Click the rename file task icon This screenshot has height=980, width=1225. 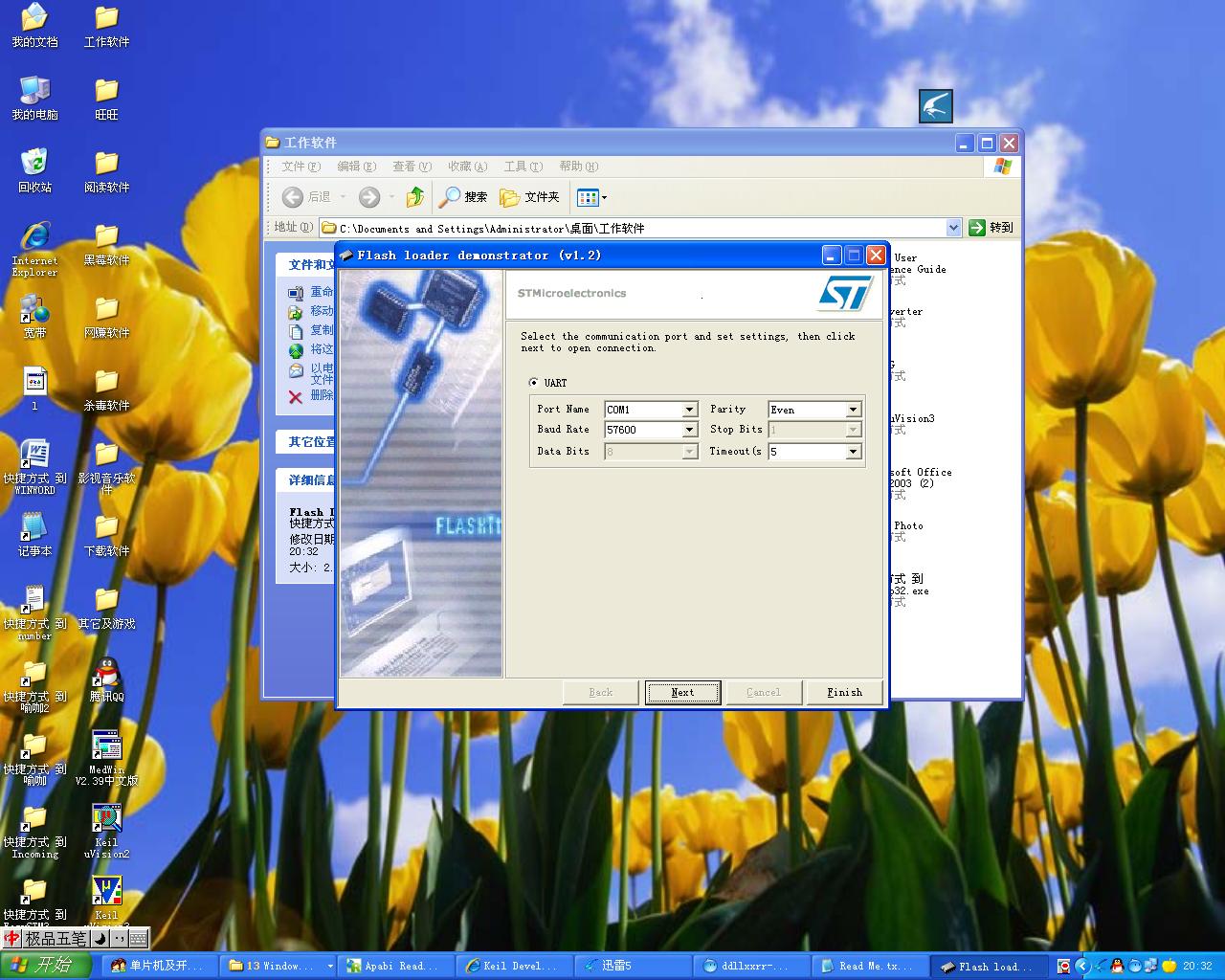(296, 293)
